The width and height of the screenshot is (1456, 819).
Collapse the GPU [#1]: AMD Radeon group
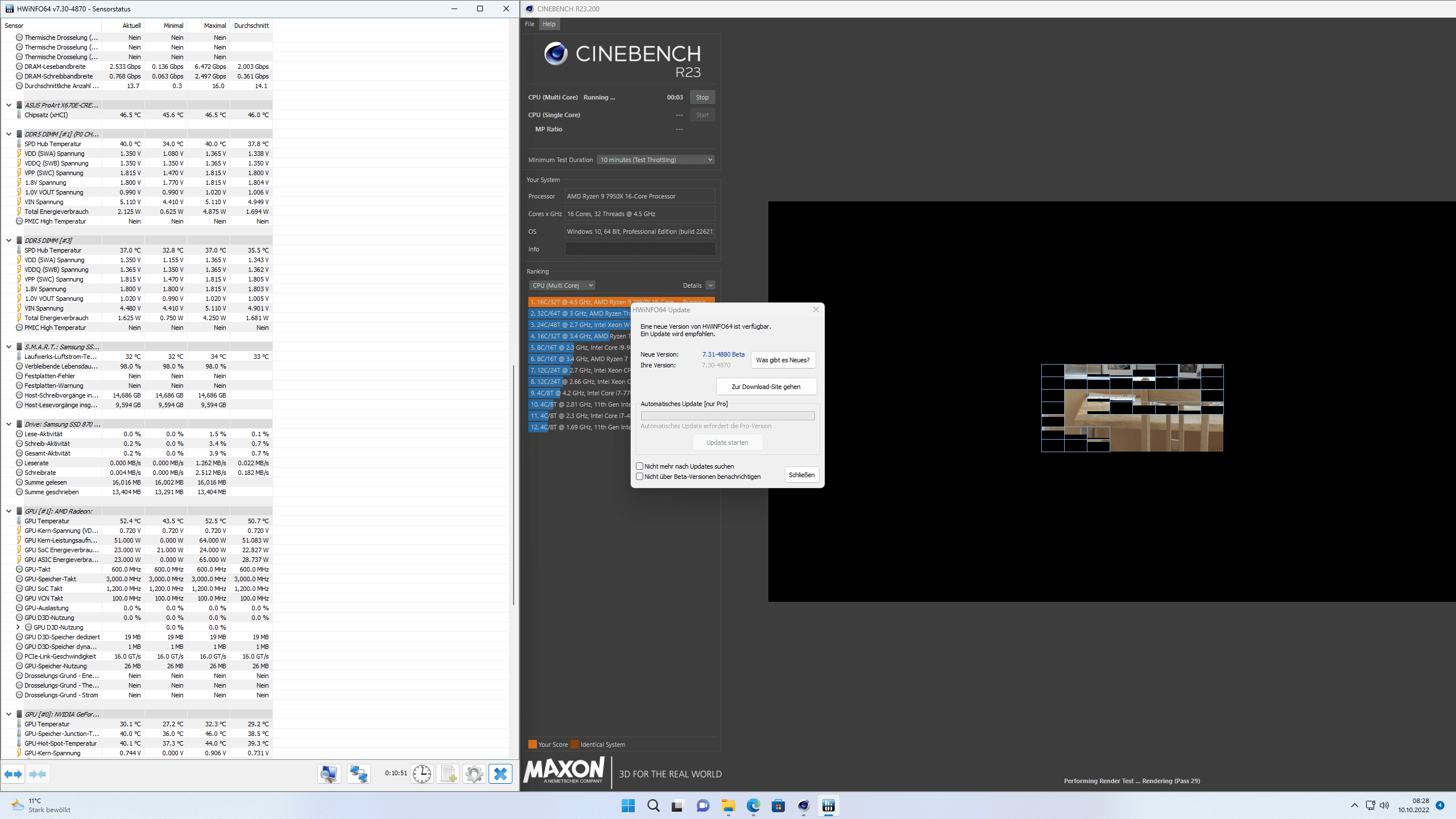click(x=9, y=511)
